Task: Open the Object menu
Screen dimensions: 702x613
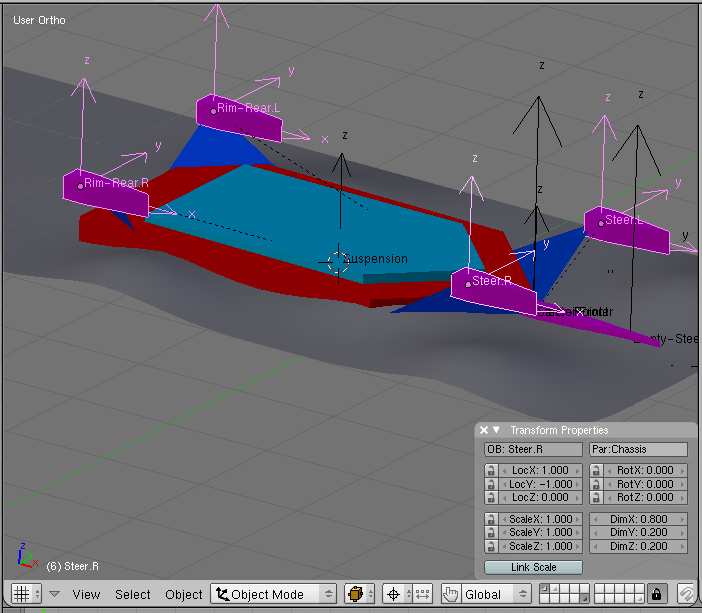Action: pos(184,594)
